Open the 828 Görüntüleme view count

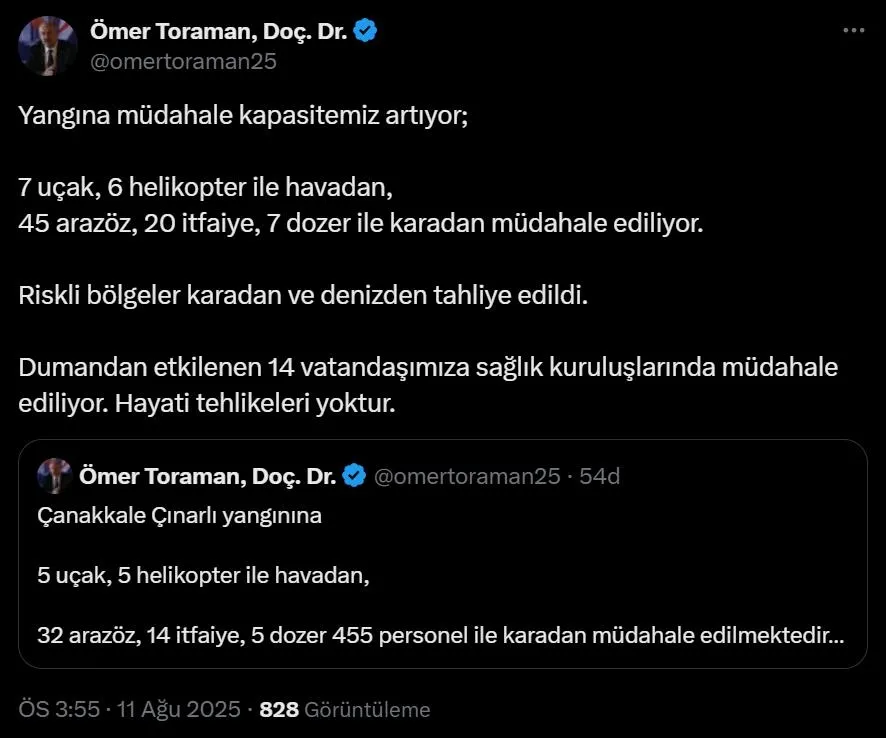click(x=344, y=709)
